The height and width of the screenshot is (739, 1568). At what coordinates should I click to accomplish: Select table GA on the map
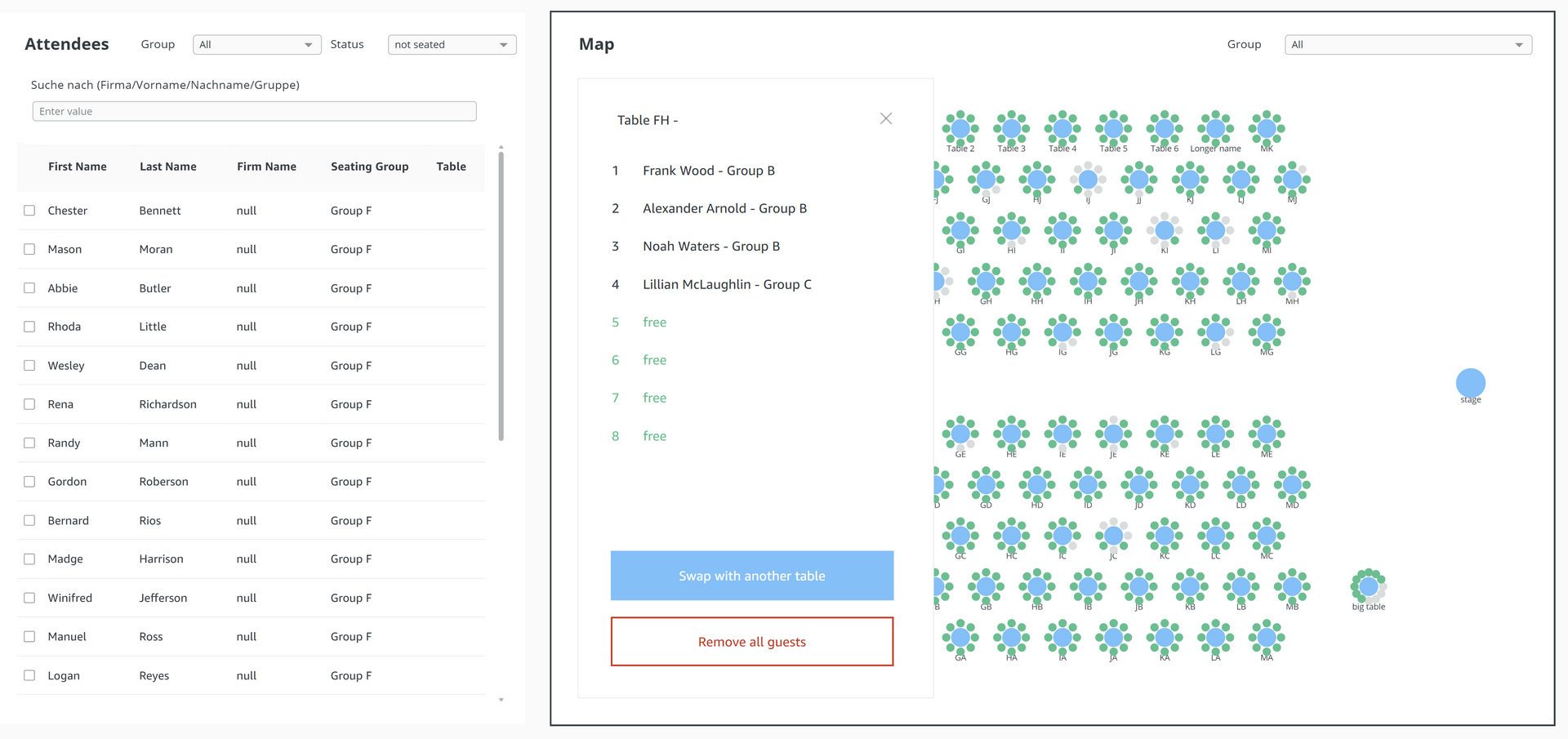click(960, 637)
